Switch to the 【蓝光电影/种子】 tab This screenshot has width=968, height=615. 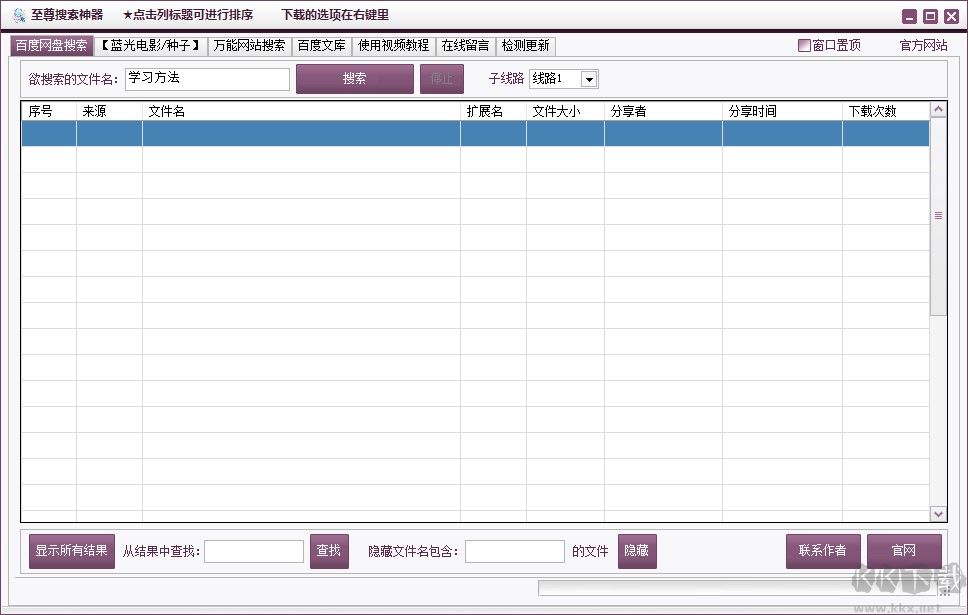(148, 46)
